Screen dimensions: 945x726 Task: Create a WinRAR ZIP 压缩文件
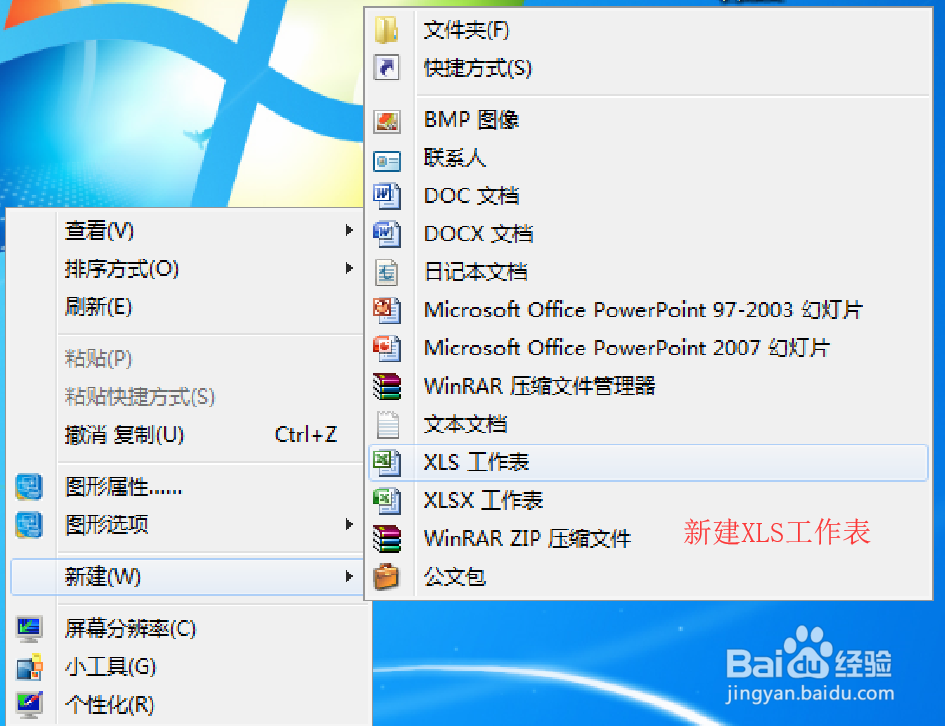(648, 539)
